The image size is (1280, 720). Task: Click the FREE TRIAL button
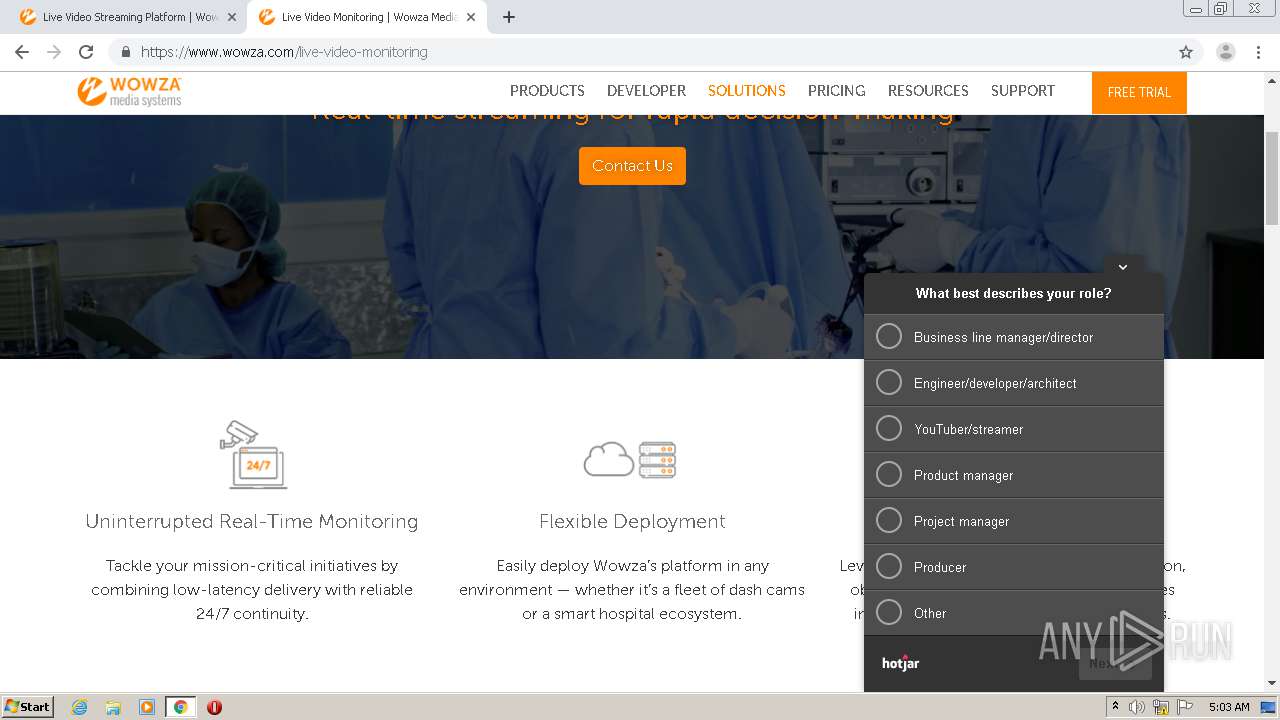(1139, 92)
